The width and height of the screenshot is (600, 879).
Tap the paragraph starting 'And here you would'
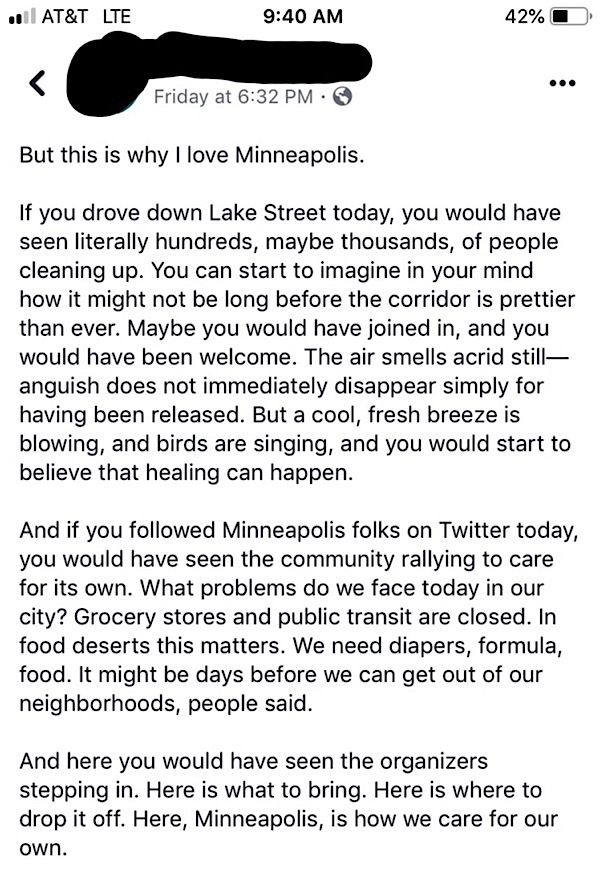[x=288, y=804]
